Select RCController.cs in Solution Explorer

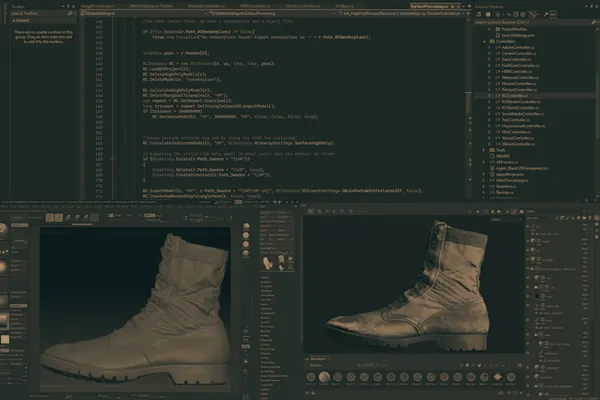[x=515, y=96]
